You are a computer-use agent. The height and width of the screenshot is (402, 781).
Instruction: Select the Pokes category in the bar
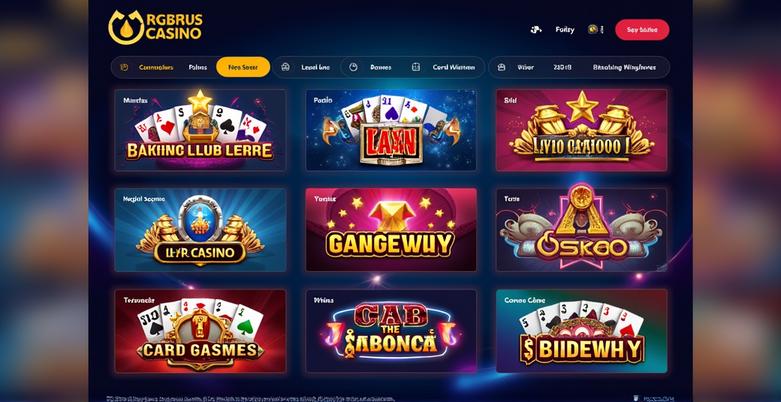tap(198, 67)
